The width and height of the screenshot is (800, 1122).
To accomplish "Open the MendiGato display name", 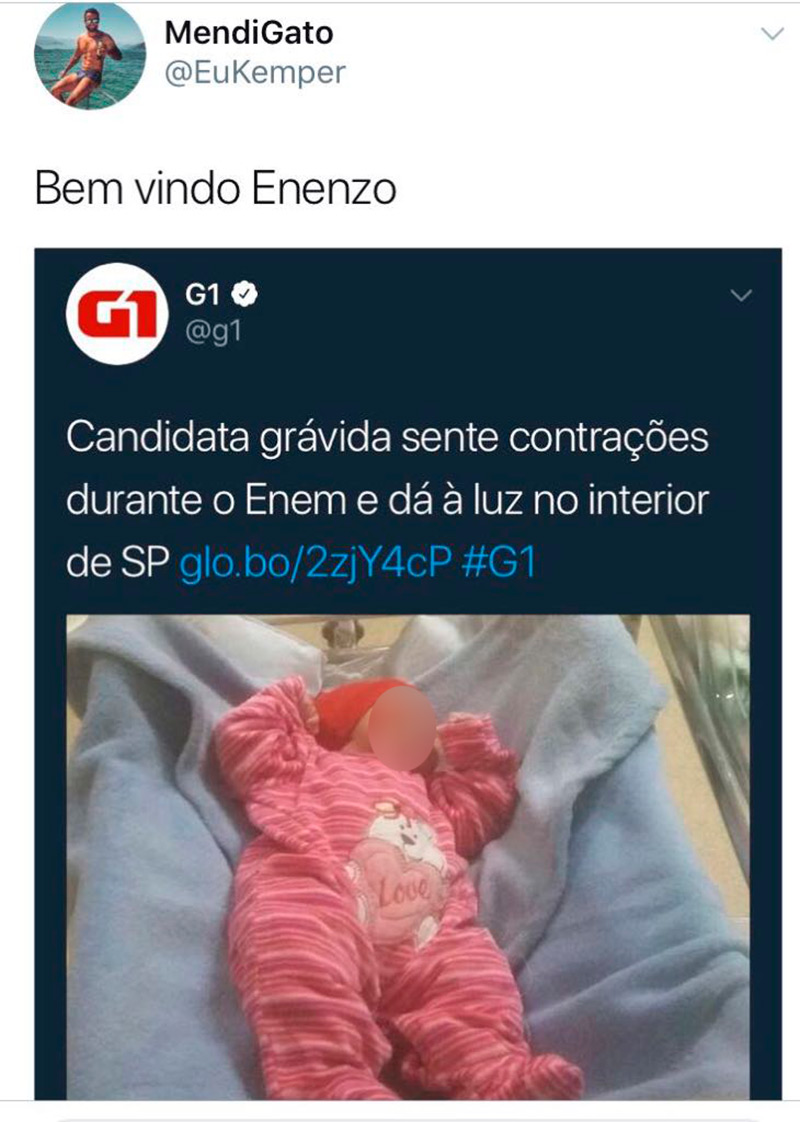I will 249,32.
